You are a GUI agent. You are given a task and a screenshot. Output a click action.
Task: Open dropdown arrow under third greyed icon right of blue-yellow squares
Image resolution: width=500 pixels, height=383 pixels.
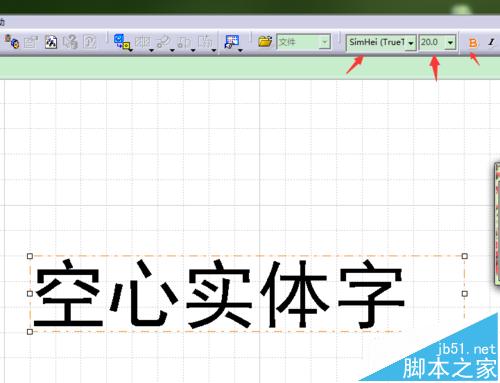(x=193, y=50)
